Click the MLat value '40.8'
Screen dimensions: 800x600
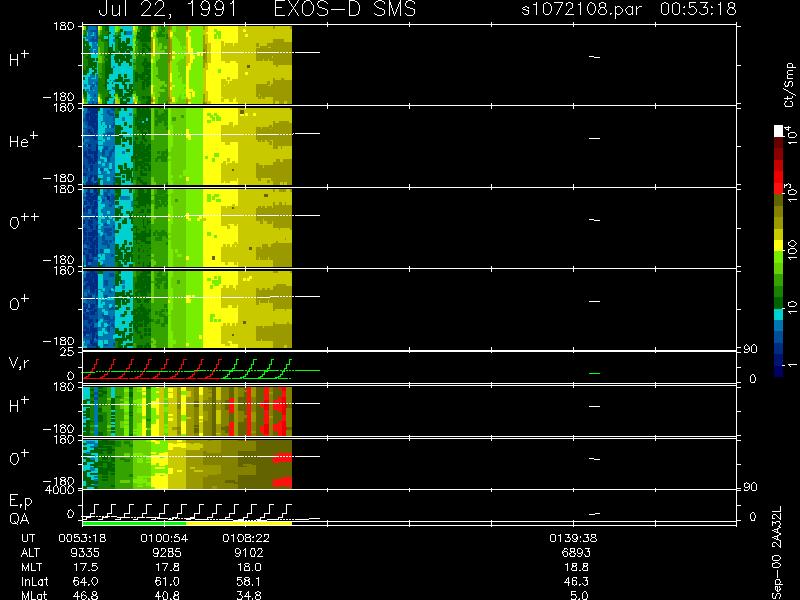(x=167, y=595)
